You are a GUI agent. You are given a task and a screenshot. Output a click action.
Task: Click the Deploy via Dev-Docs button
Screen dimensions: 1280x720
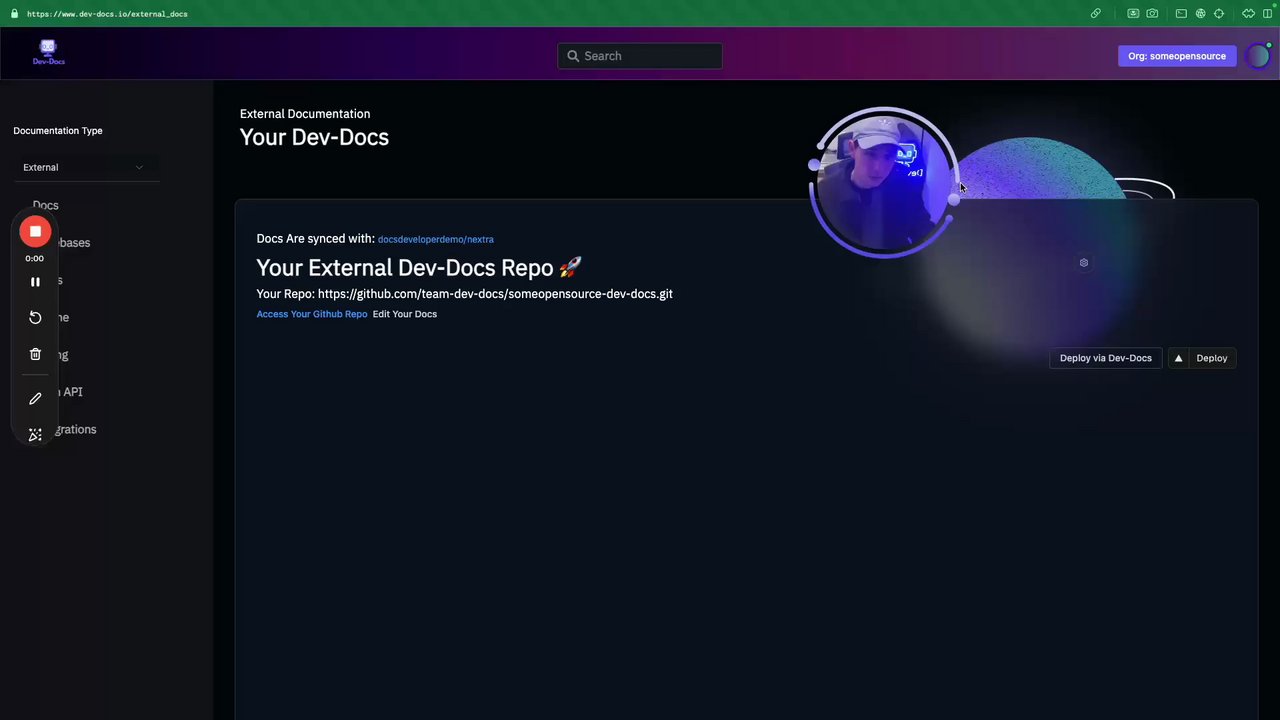(x=1106, y=358)
